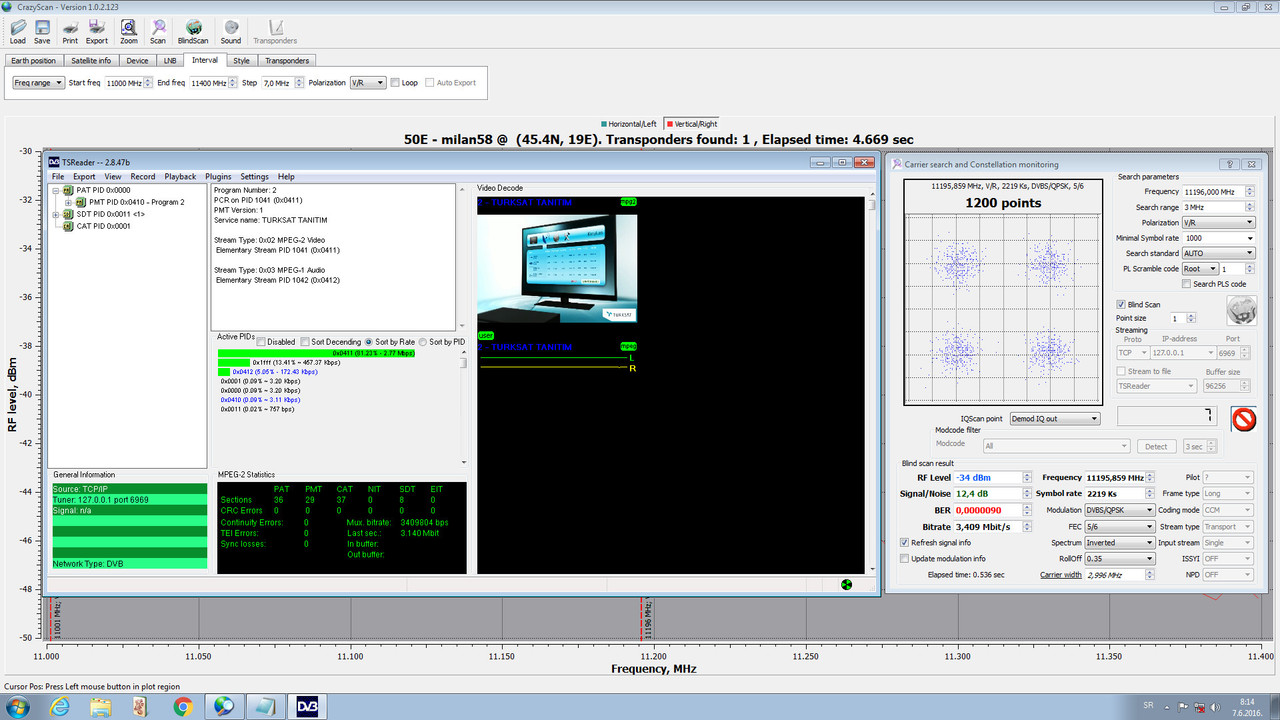Viewport: 1280px width, 720px height.
Task: Open the Freq range dropdown
Action: point(38,83)
